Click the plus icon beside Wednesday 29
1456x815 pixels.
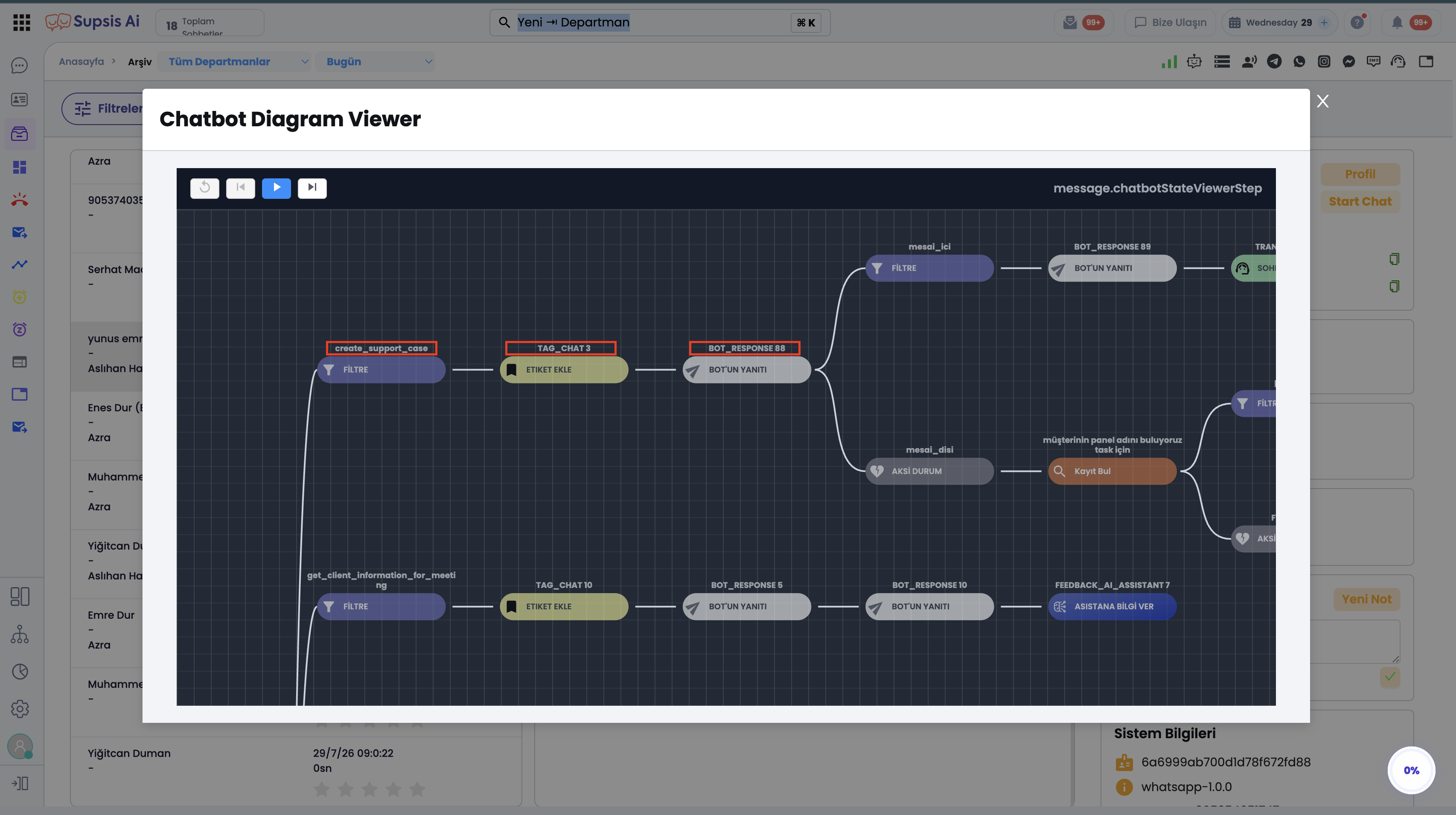[1324, 23]
